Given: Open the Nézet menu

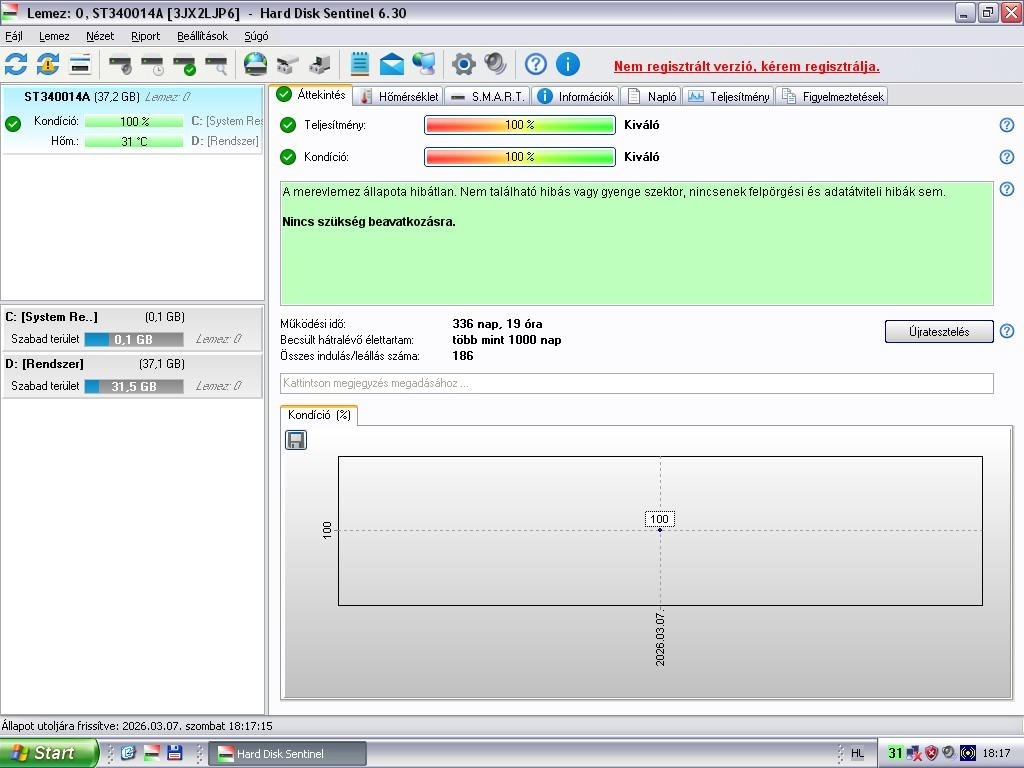Looking at the screenshot, I should [x=100, y=37].
